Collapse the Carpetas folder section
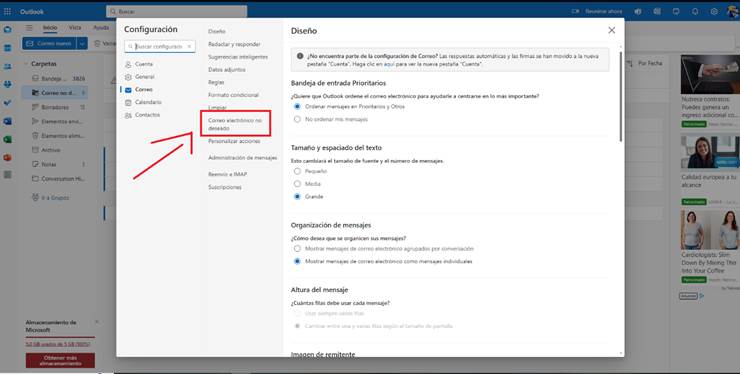This screenshot has width=740, height=374. click(26, 64)
